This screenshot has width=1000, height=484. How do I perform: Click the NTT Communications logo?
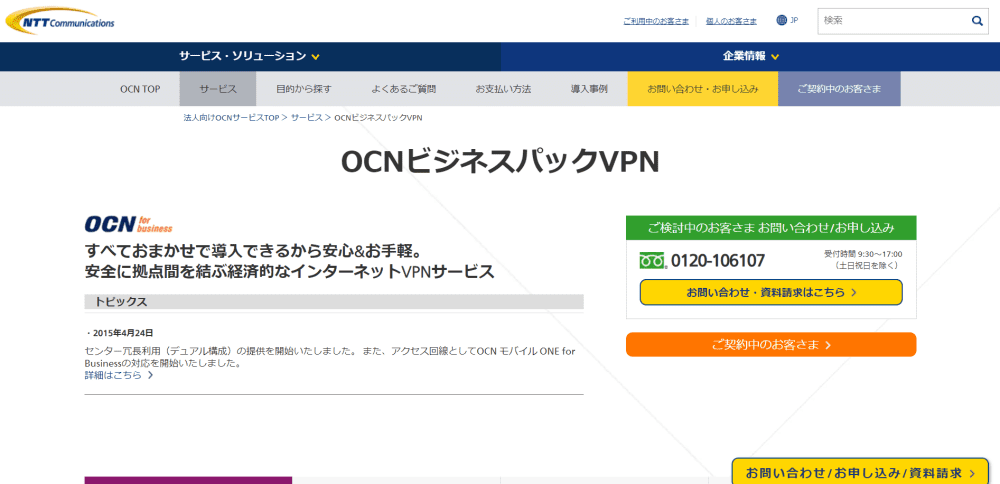pos(60,21)
